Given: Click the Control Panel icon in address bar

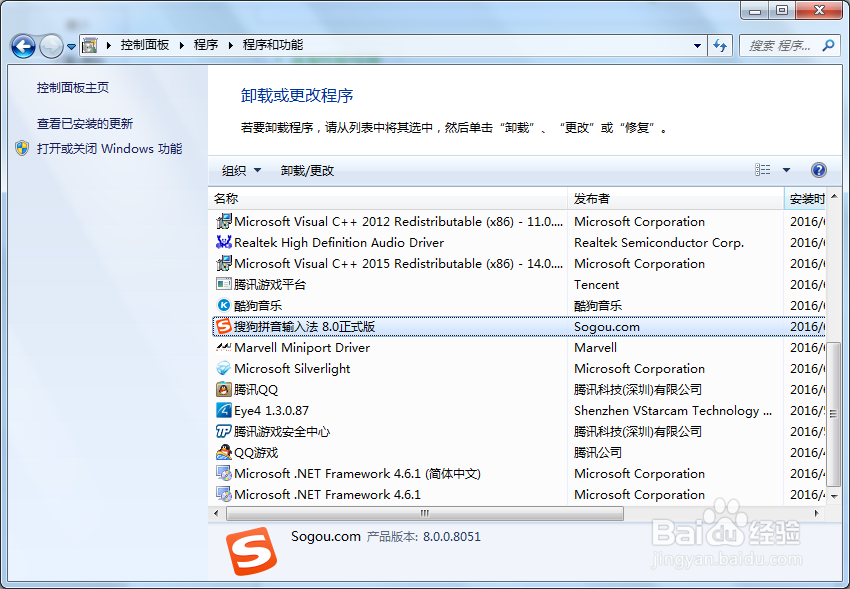Looking at the screenshot, I should pyautogui.click(x=89, y=46).
